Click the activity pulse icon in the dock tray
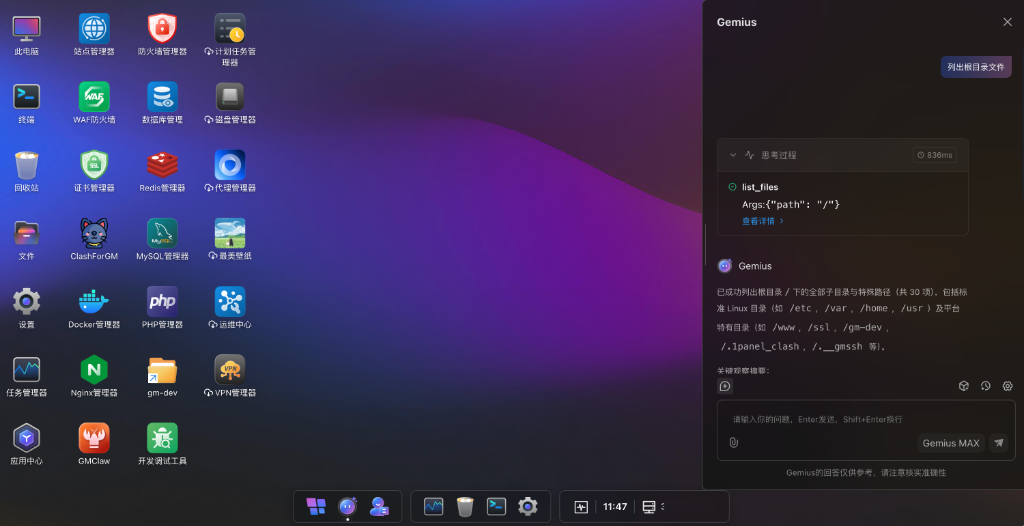The width and height of the screenshot is (1024, 526). (x=581, y=507)
